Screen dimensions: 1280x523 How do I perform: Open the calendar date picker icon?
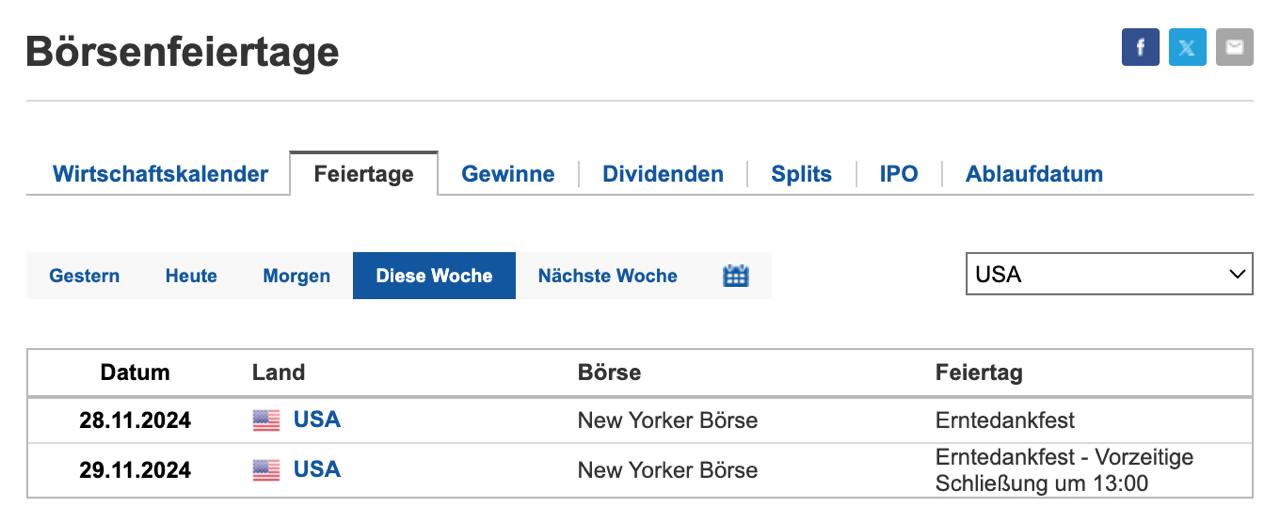(x=736, y=276)
